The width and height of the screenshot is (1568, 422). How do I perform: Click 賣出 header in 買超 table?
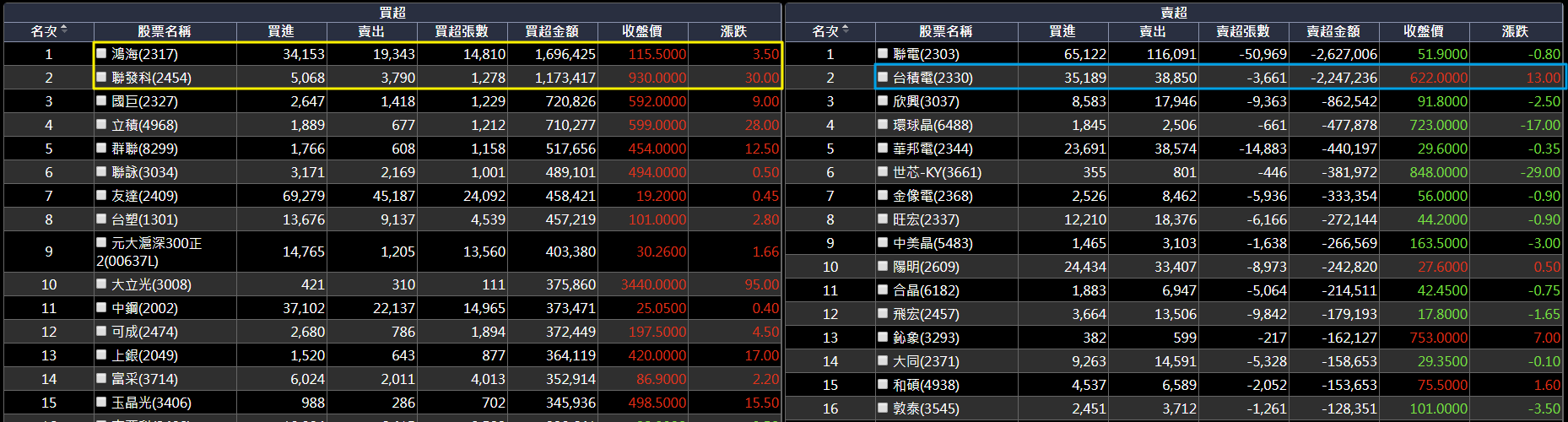click(371, 31)
